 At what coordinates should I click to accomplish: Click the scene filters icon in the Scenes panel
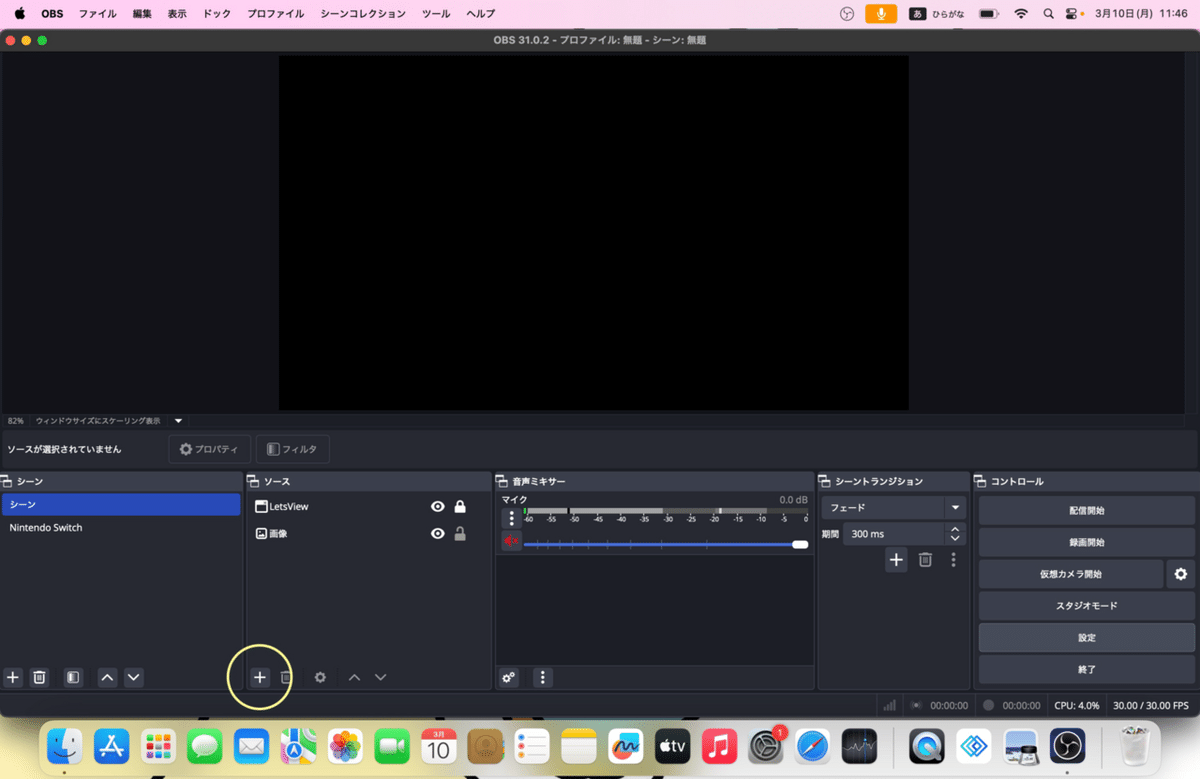click(73, 677)
